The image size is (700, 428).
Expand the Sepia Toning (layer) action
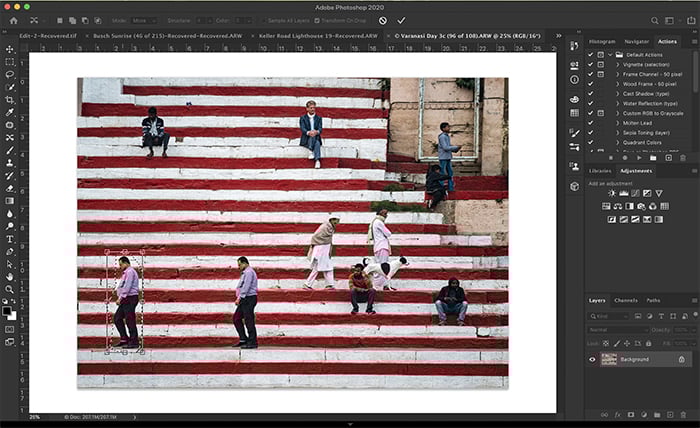pos(618,133)
